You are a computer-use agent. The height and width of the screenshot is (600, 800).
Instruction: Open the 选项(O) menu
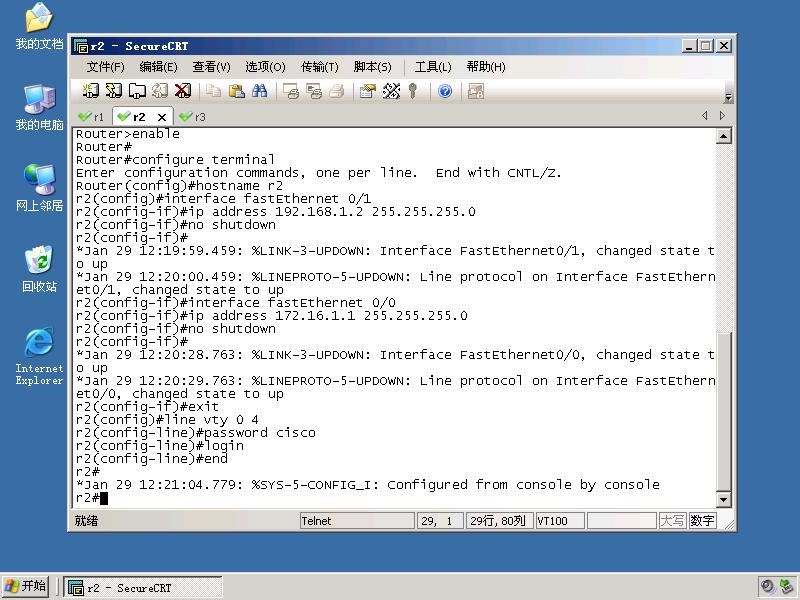pyautogui.click(x=265, y=67)
